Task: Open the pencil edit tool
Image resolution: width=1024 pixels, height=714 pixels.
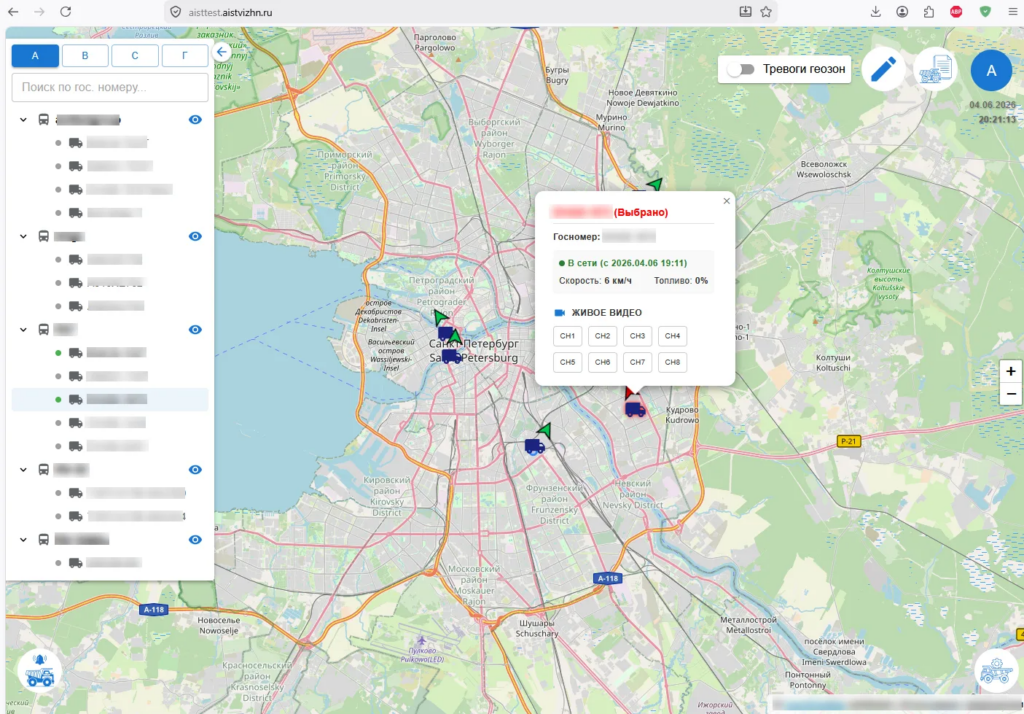Action: [883, 69]
